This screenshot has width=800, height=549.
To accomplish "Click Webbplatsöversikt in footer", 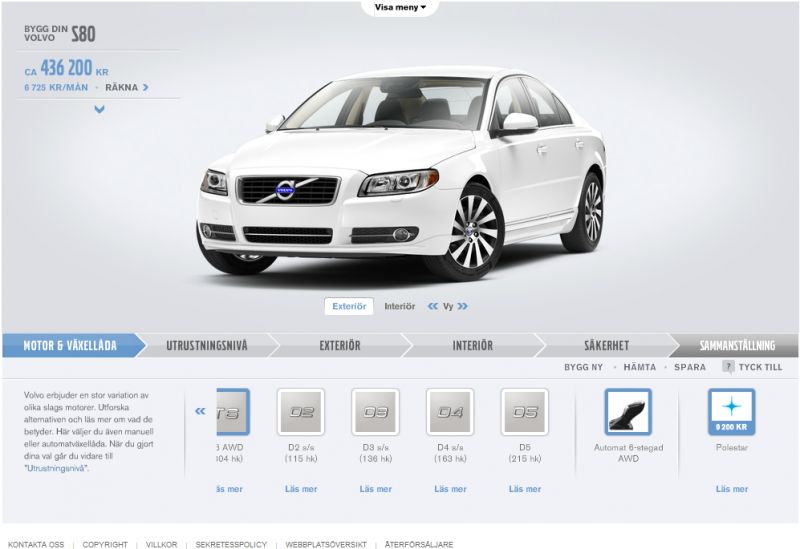I will point(326,544).
